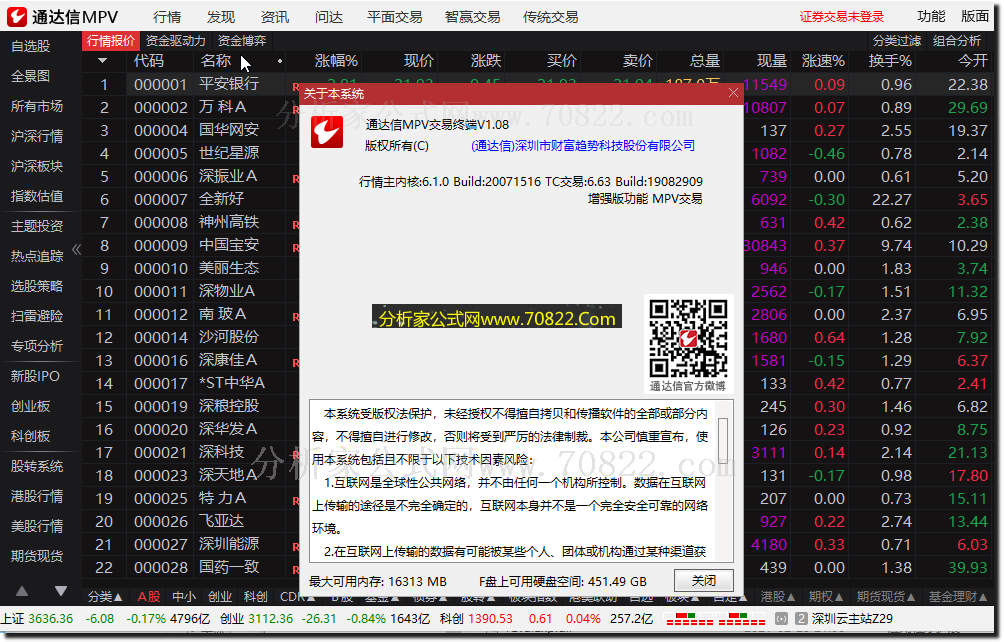Open the dropdown arrow in the table header

click(x=102, y=61)
